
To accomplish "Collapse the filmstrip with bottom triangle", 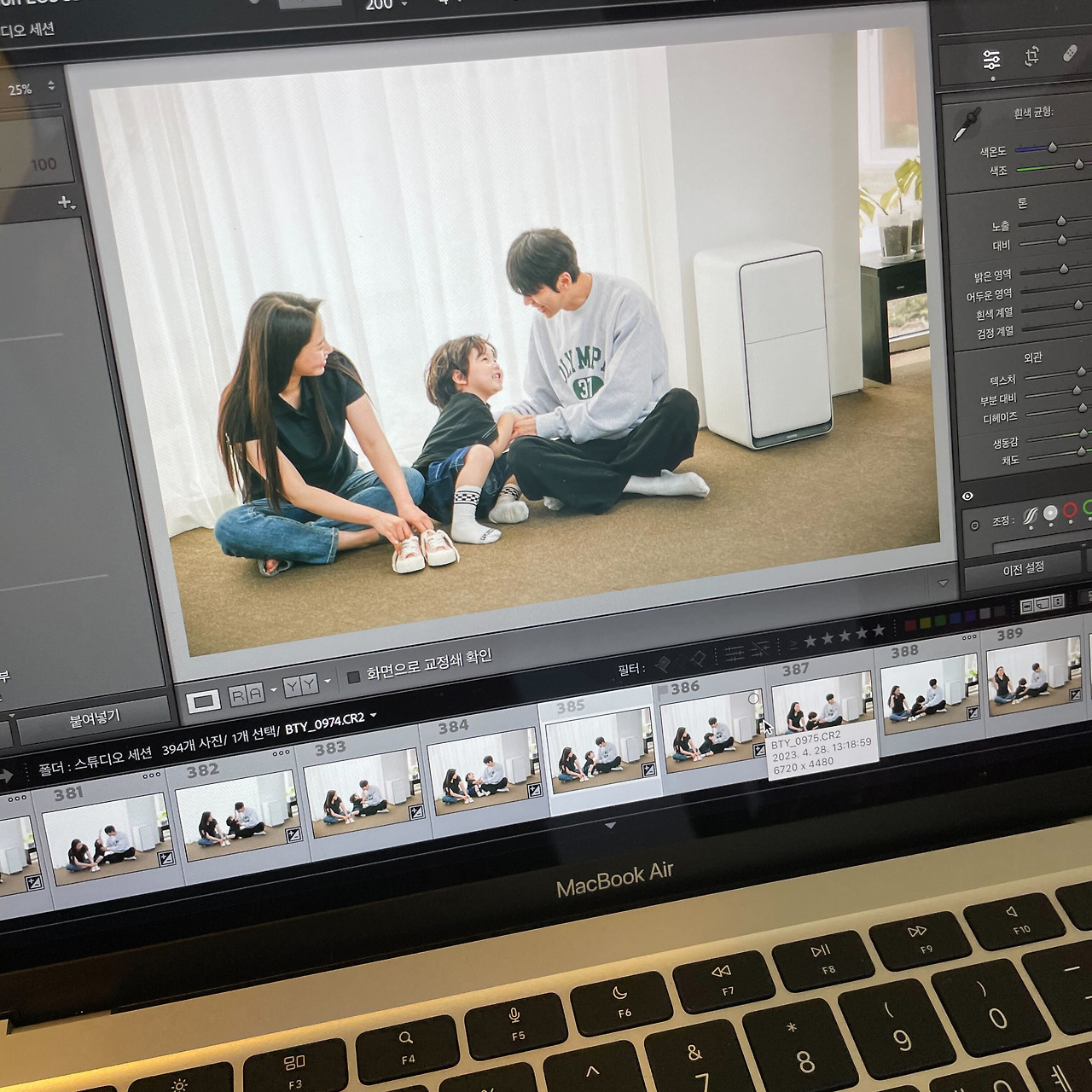I will (x=610, y=826).
